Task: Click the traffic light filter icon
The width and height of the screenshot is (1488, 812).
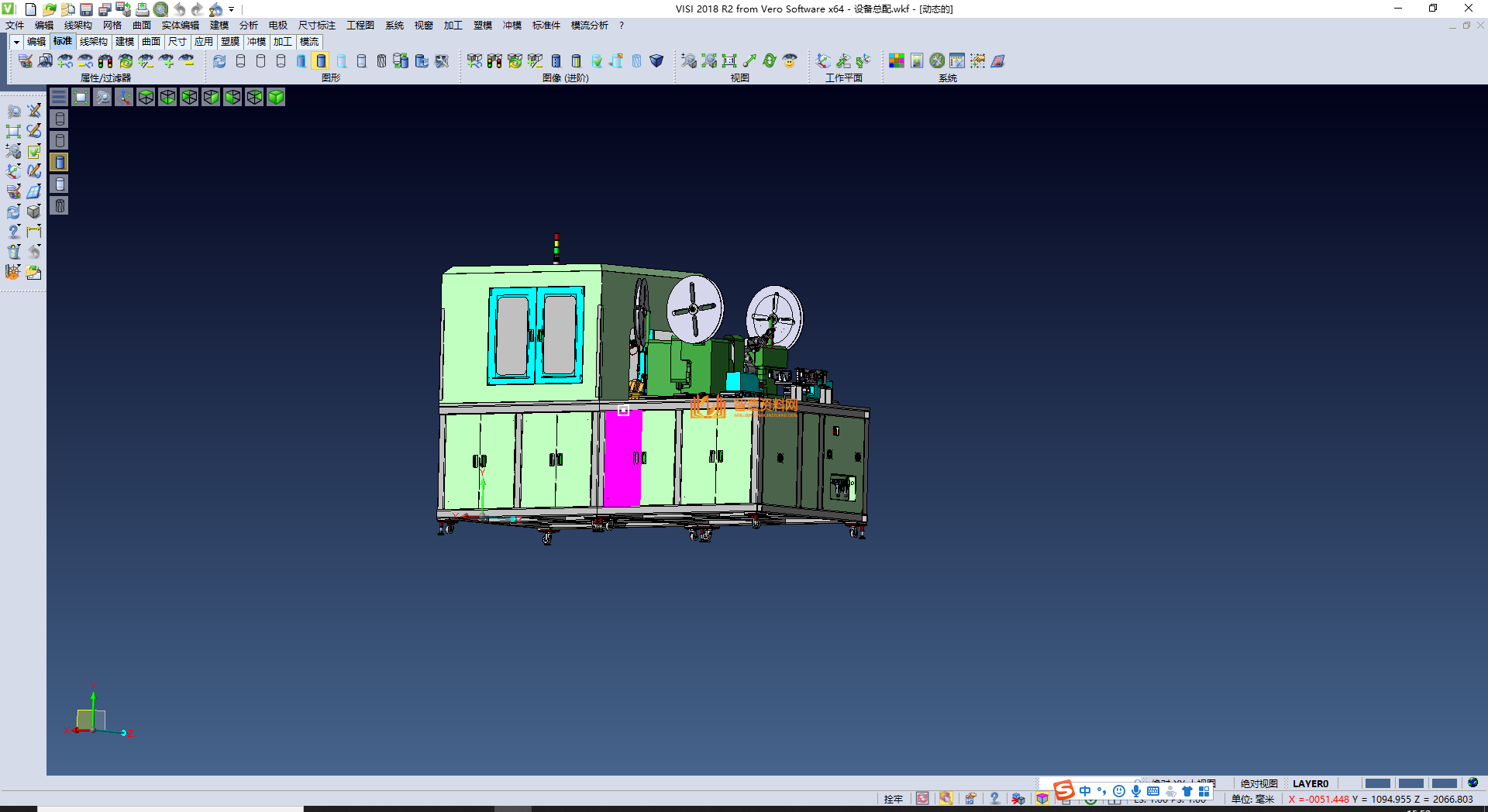Action: point(105,60)
